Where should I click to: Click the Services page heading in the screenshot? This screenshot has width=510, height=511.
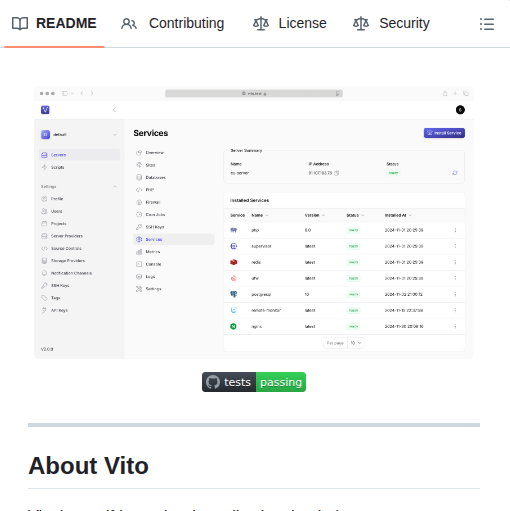pyautogui.click(x=151, y=133)
